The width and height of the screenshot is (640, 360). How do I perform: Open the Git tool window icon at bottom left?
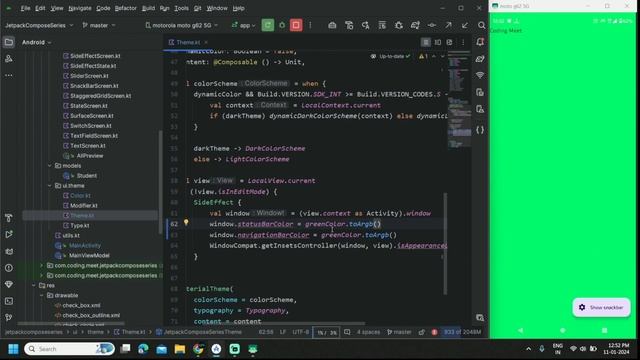(x=9, y=318)
